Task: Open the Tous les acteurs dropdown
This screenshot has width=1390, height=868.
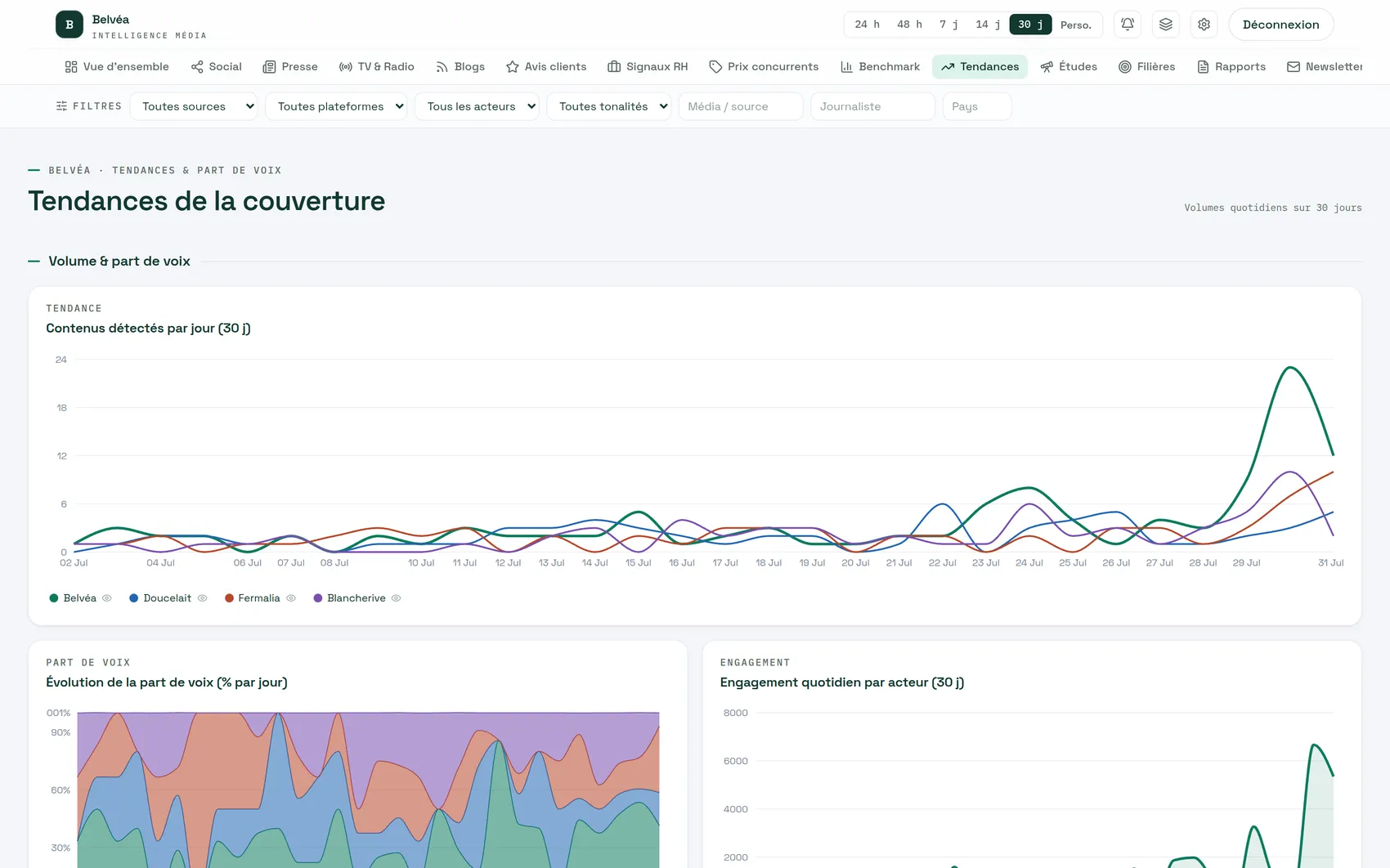Action: [x=477, y=106]
